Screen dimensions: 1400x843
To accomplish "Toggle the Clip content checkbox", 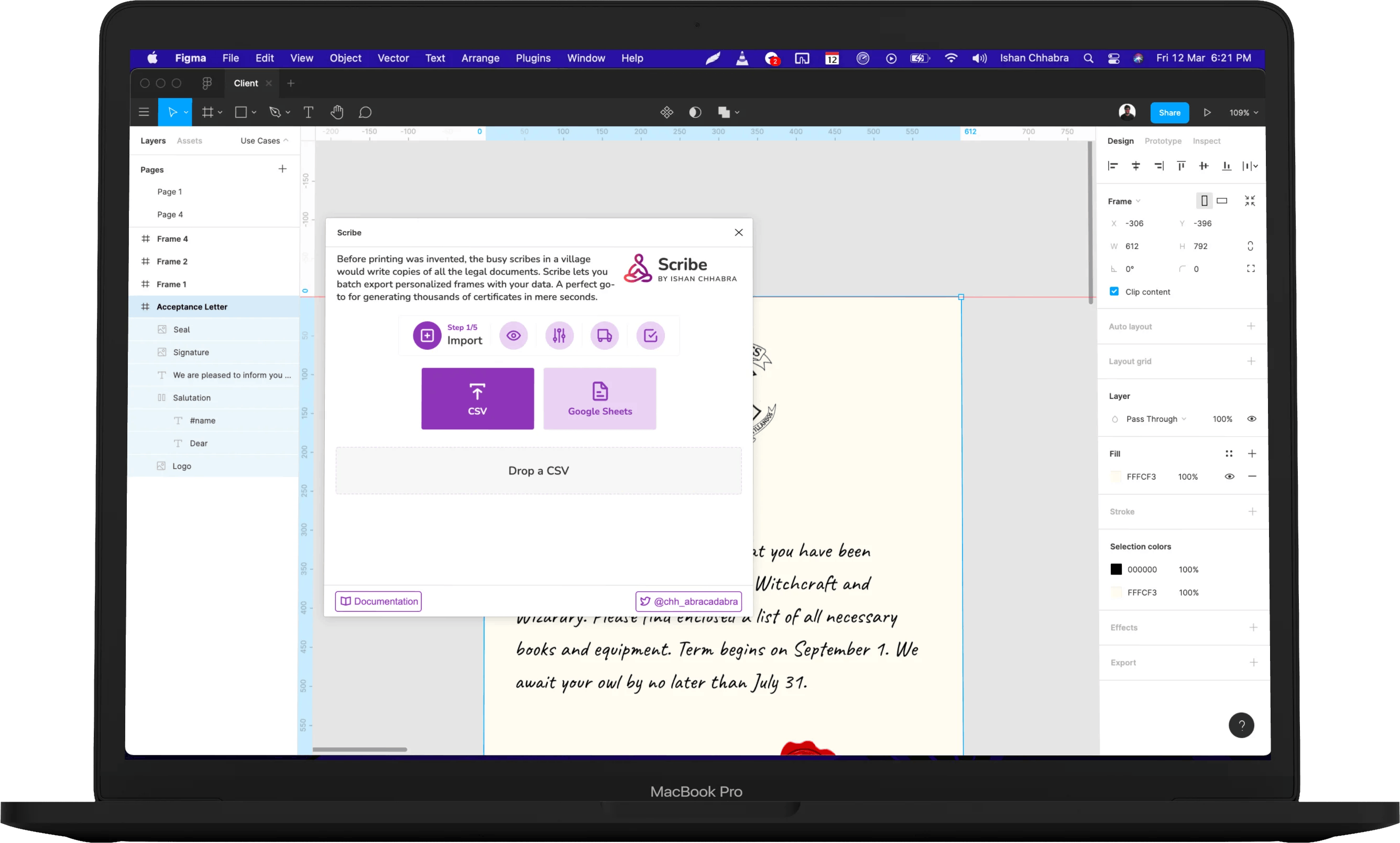I will pos(1114,291).
